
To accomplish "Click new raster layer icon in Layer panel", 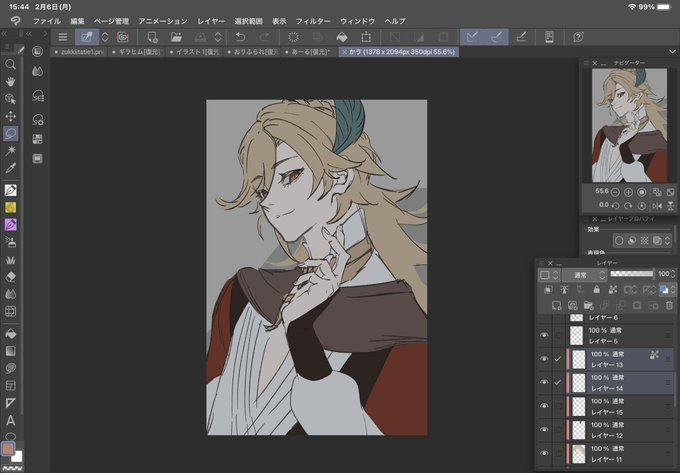I will (x=556, y=306).
